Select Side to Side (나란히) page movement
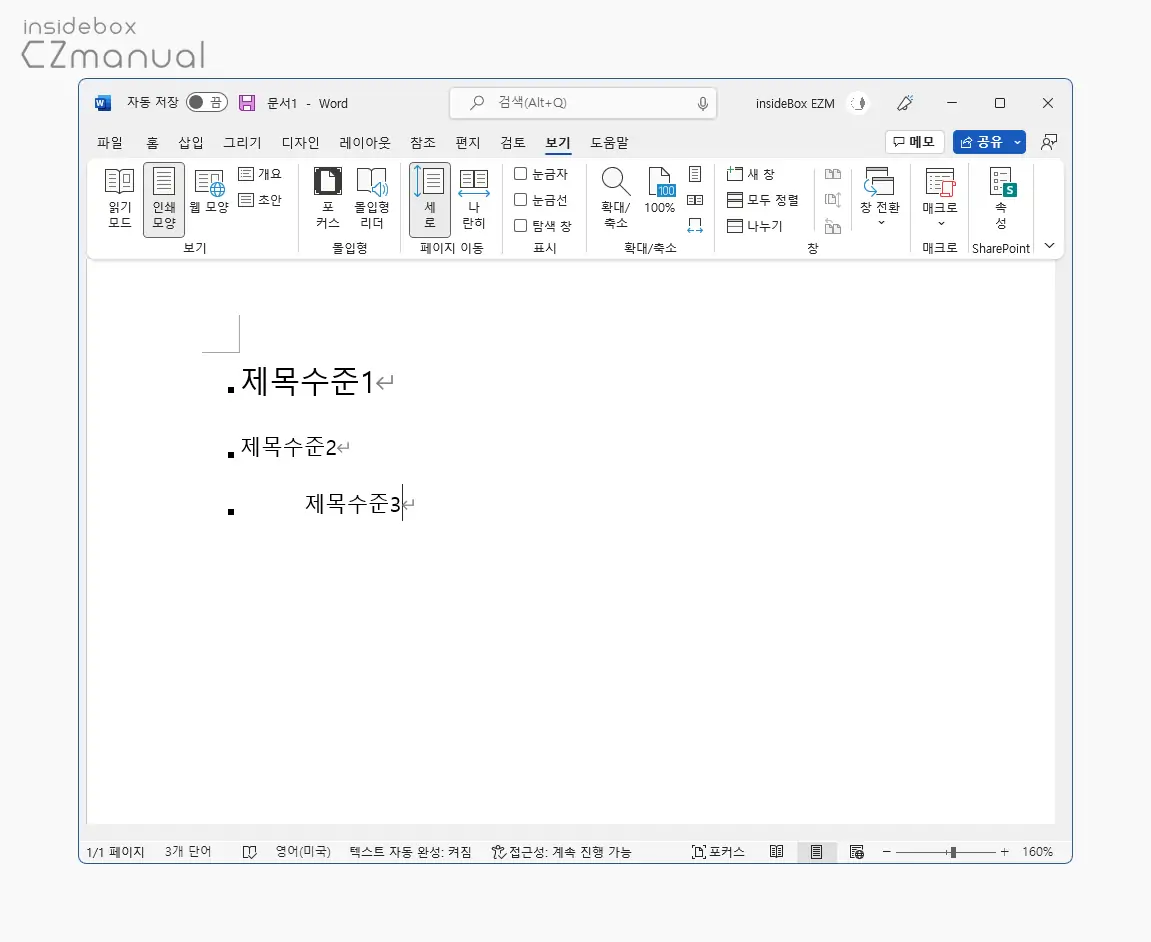The height and width of the screenshot is (942, 1151). (473, 198)
